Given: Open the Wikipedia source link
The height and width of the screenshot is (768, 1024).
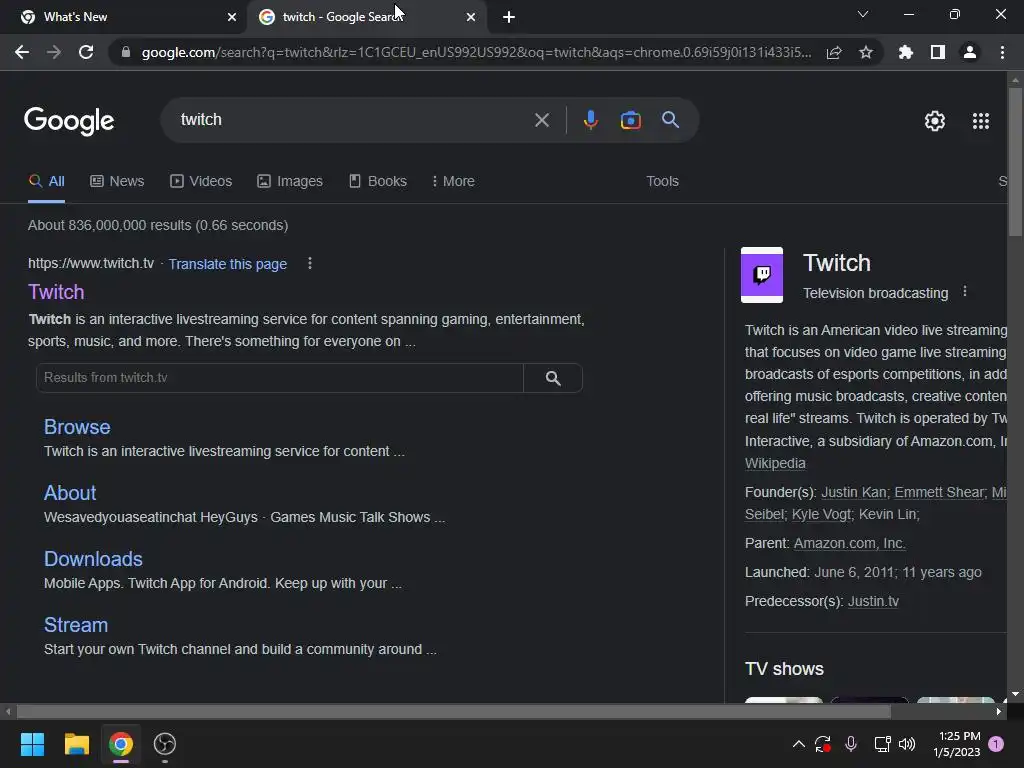Looking at the screenshot, I should click(x=775, y=463).
